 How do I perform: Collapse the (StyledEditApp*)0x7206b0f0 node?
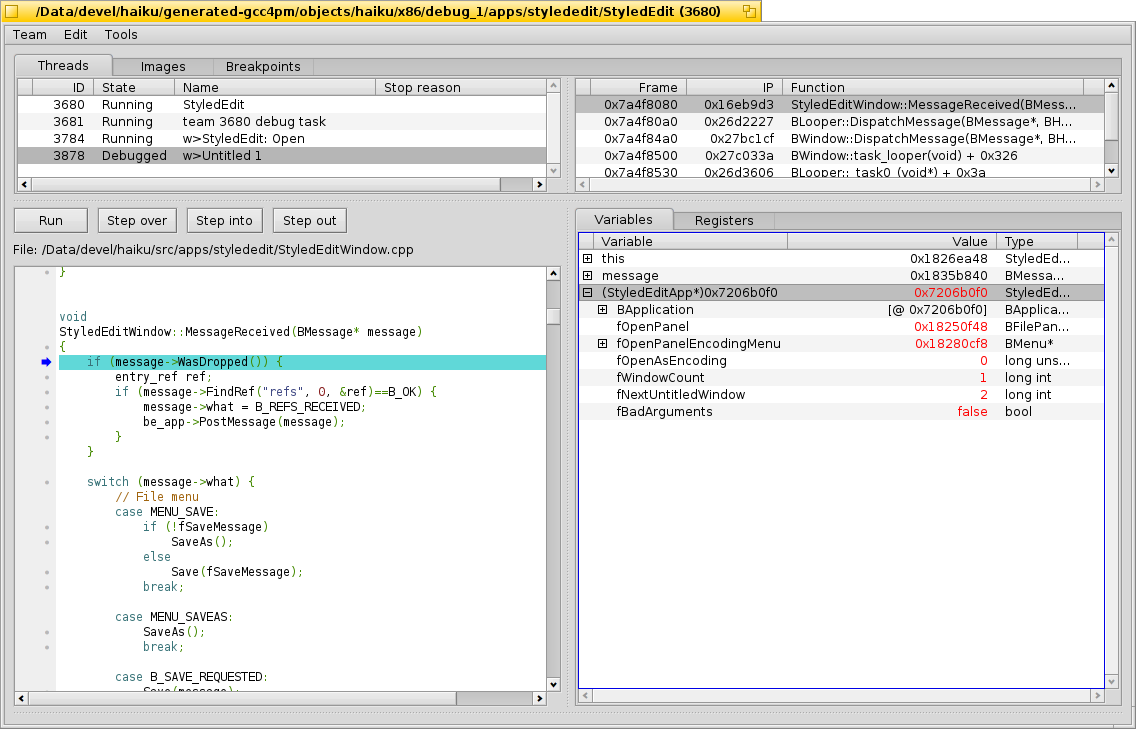pyautogui.click(x=588, y=293)
